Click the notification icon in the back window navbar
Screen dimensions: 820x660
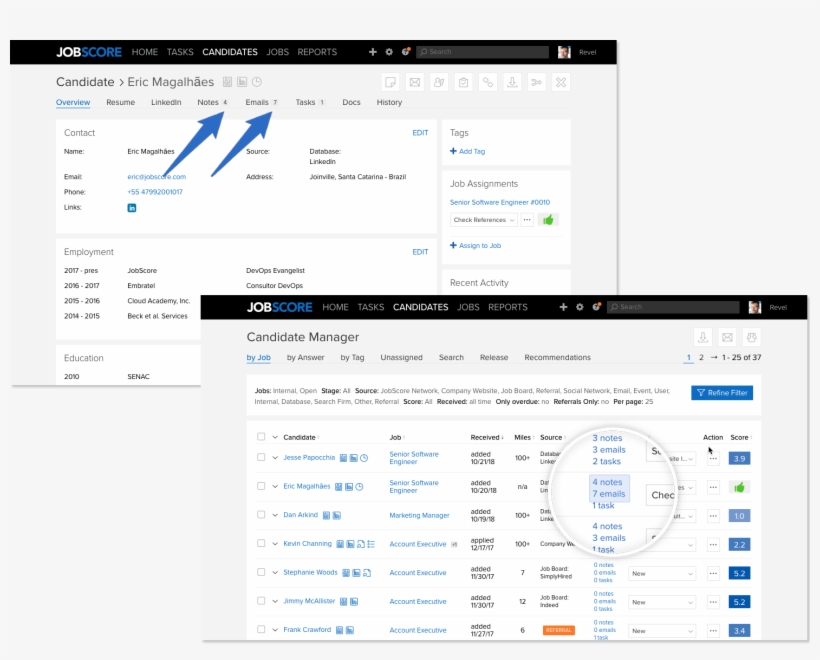(x=405, y=51)
